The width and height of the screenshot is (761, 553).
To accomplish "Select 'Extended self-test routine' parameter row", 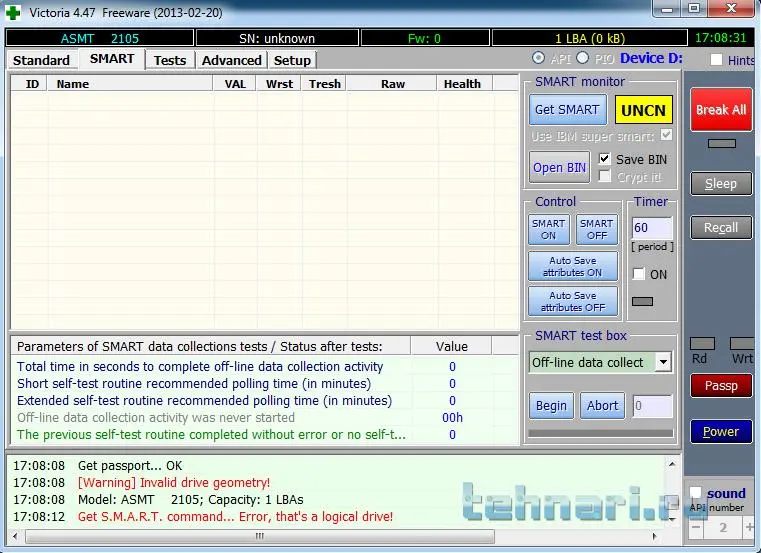I will [x=265, y=401].
